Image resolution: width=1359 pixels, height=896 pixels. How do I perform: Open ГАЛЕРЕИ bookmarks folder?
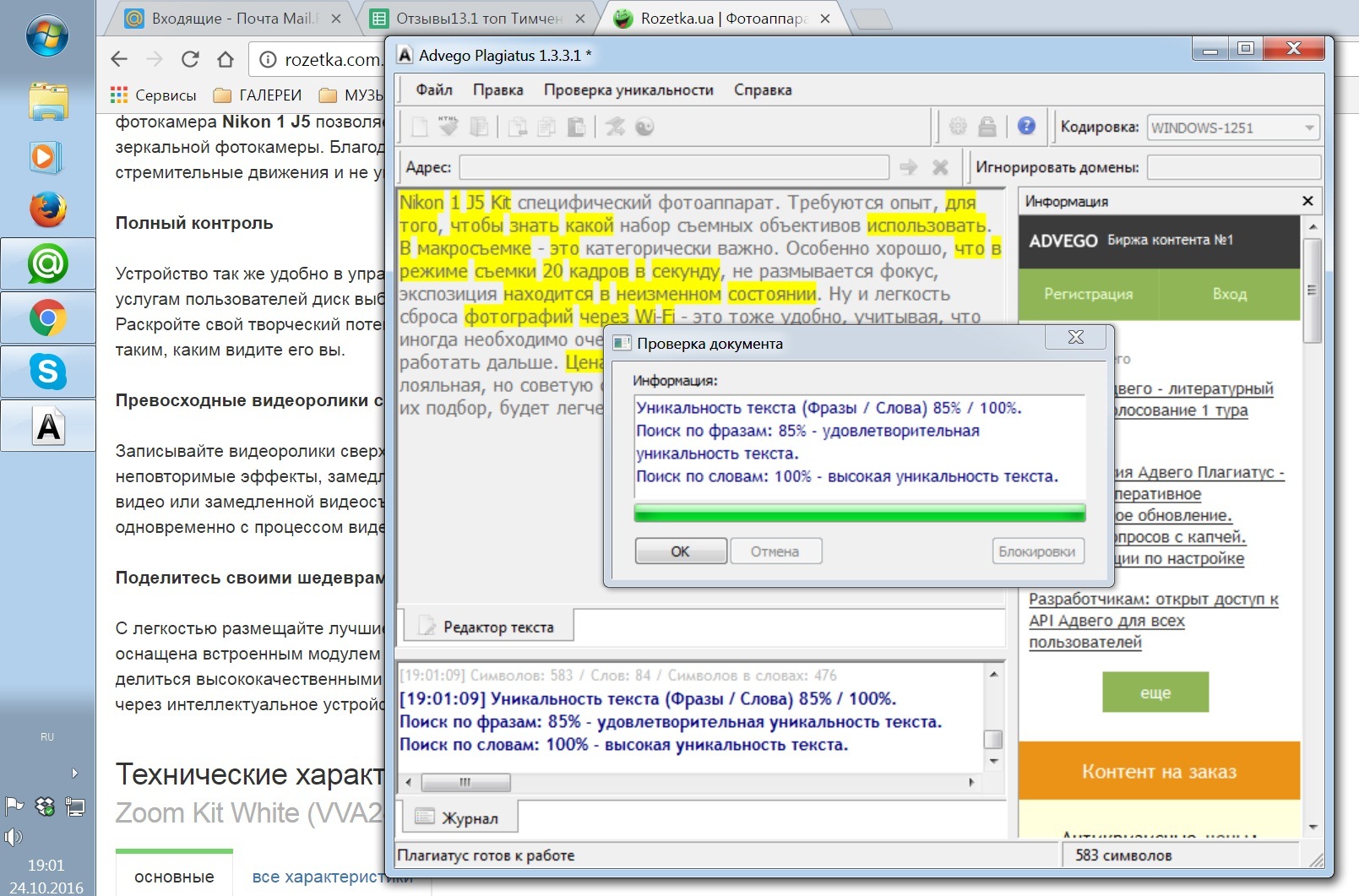click(258, 95)
